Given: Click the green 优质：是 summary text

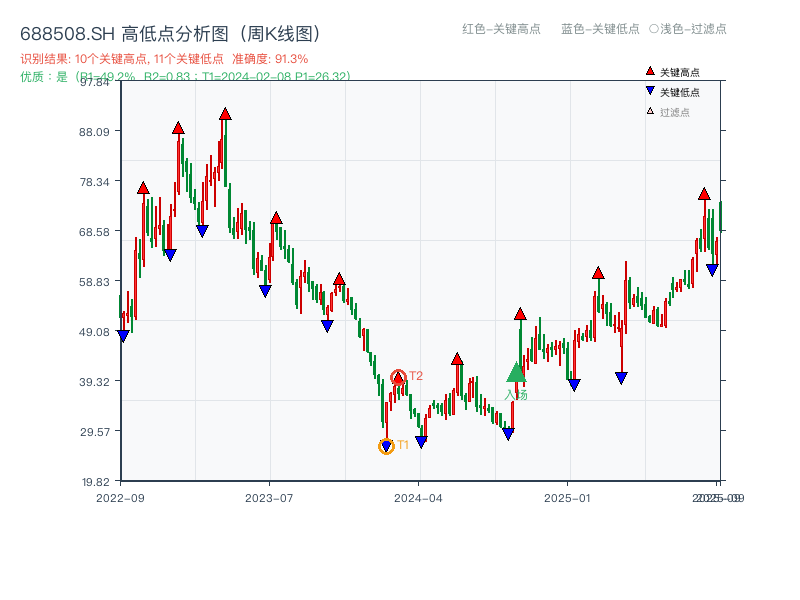Looking at the screenshot, I should point(45,75).
